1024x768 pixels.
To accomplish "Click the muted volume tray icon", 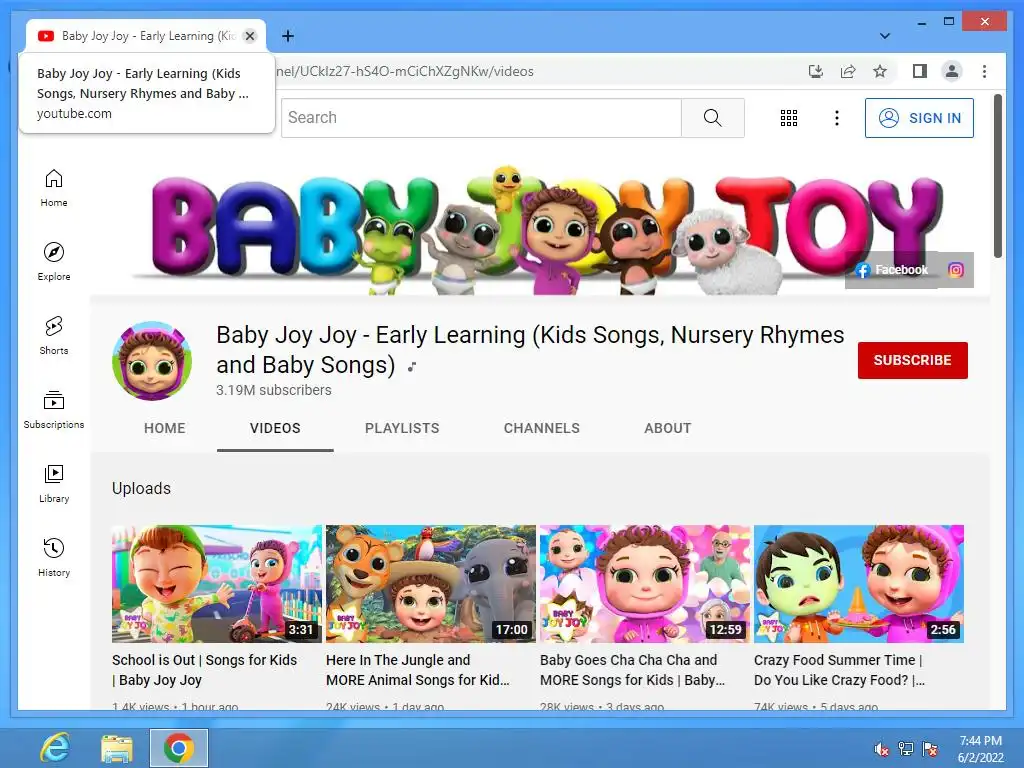I will pyautogui.click(x=881, y=749).
